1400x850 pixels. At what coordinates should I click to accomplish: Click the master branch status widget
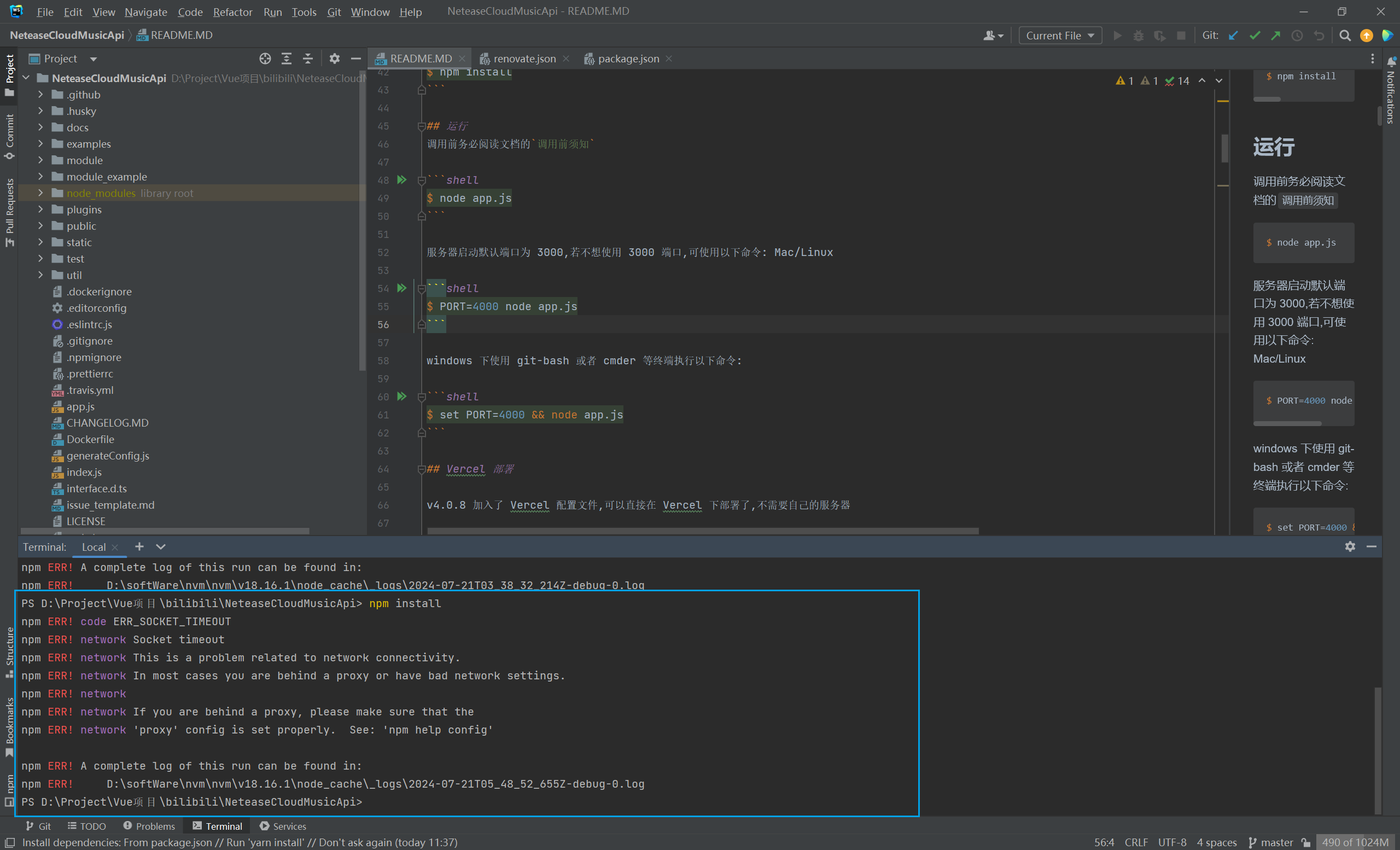coord(1270,841)
